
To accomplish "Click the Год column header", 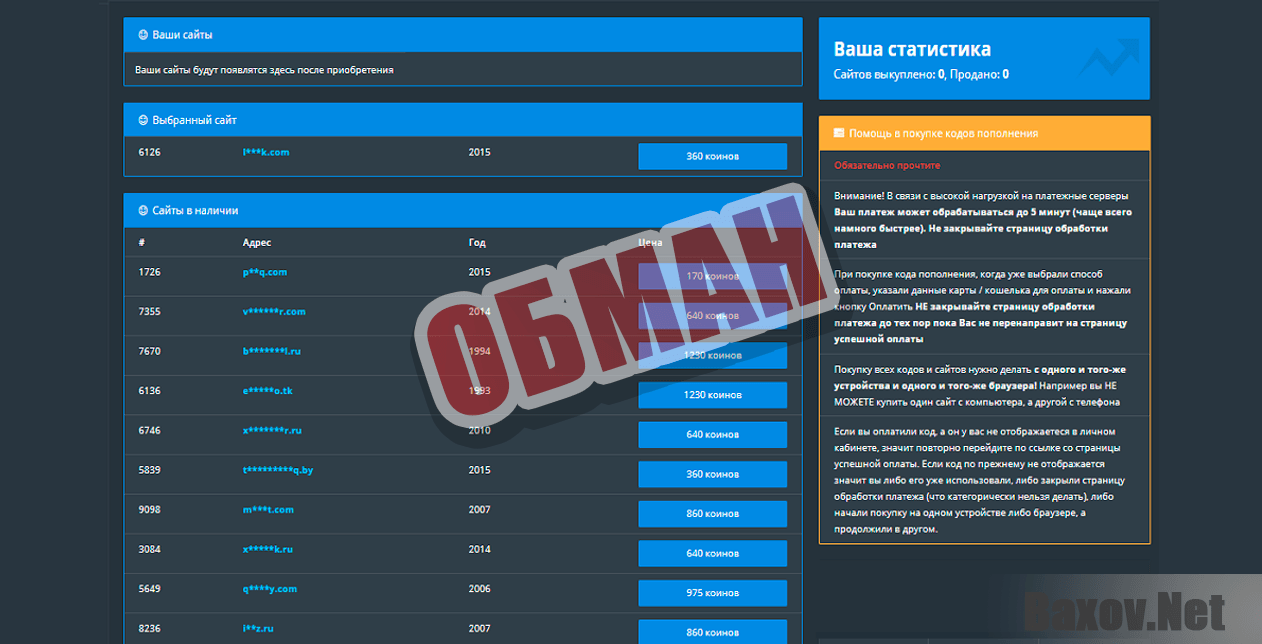I will point(476,243).
